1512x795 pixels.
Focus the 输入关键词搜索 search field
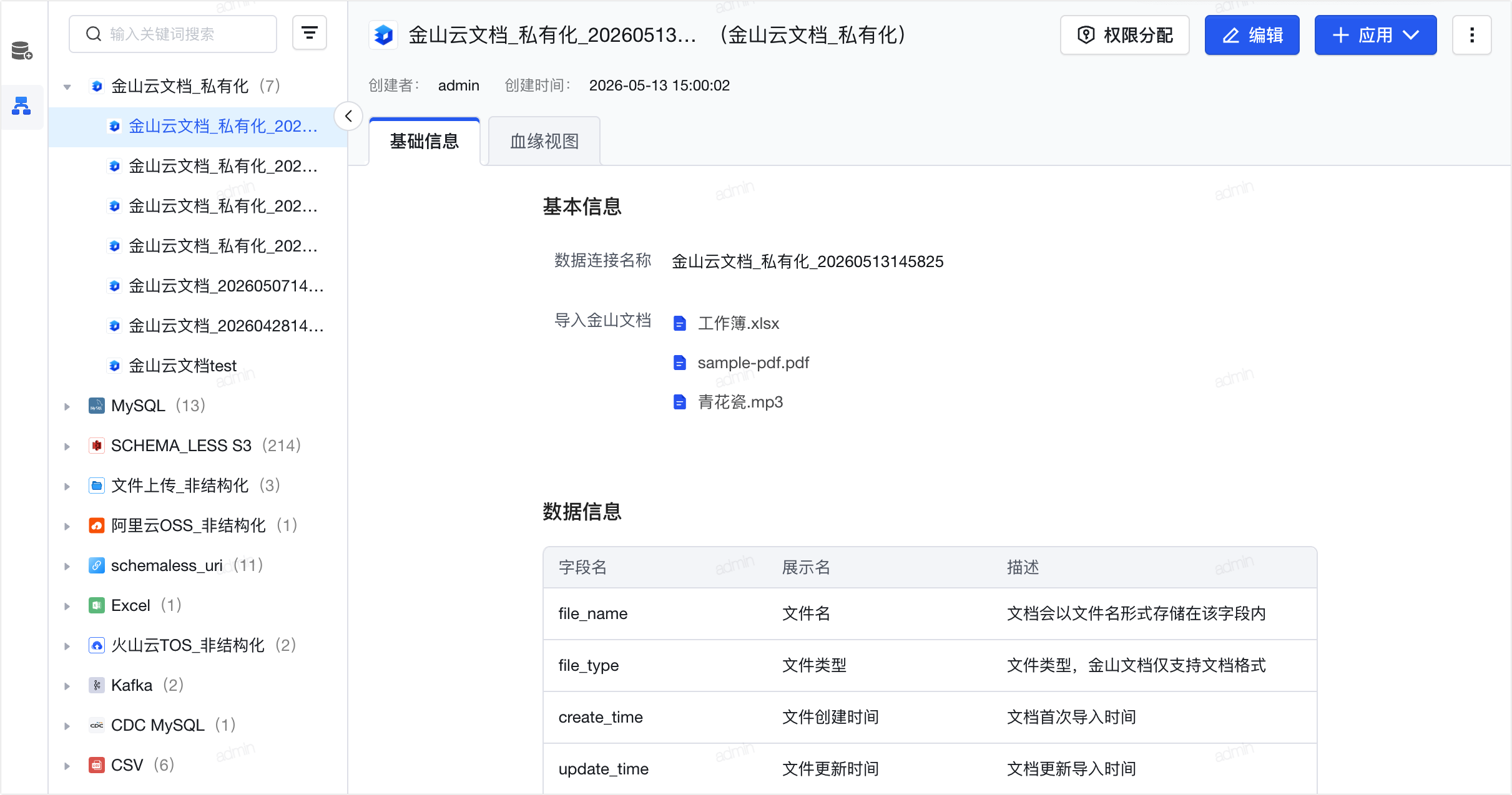(x=173, y=34)
